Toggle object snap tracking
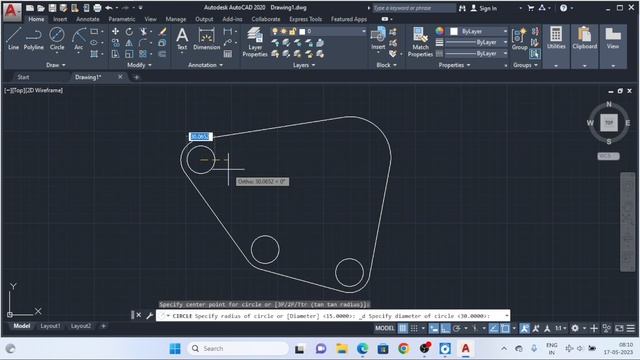The height and width of the screenshot is (360, 640). click(493, 328)
